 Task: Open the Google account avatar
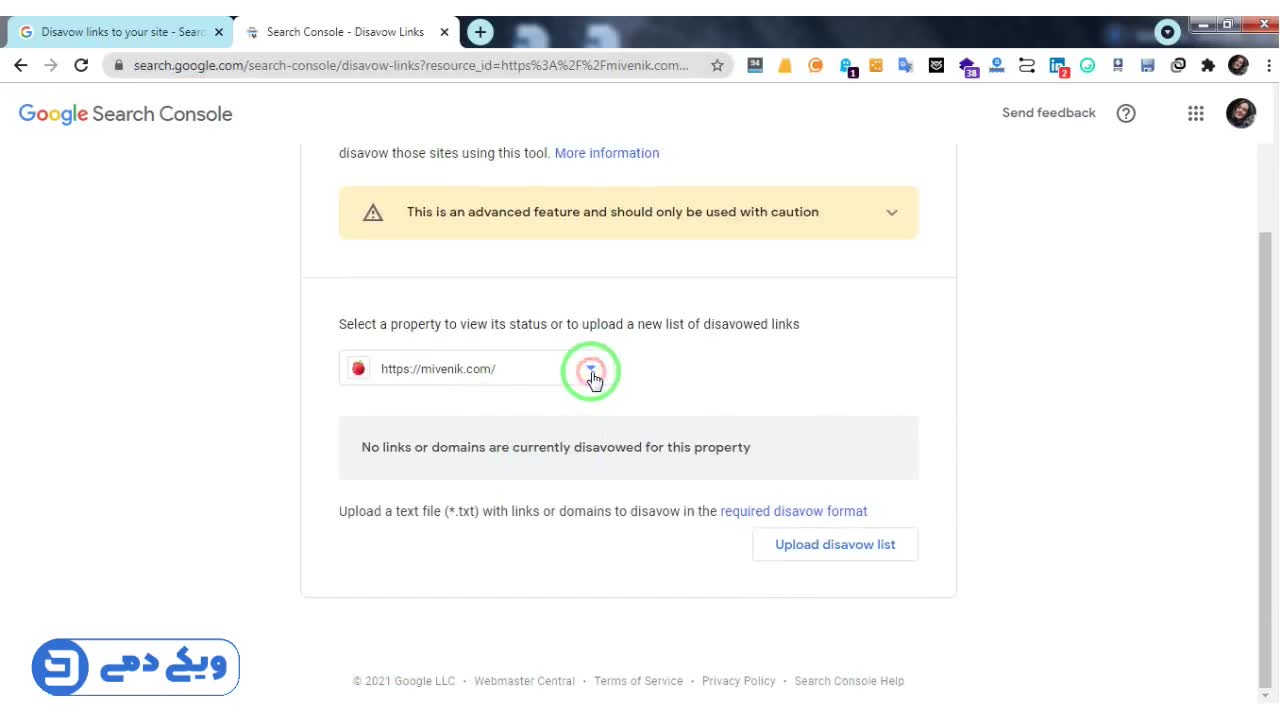[x=1241, y=113]
